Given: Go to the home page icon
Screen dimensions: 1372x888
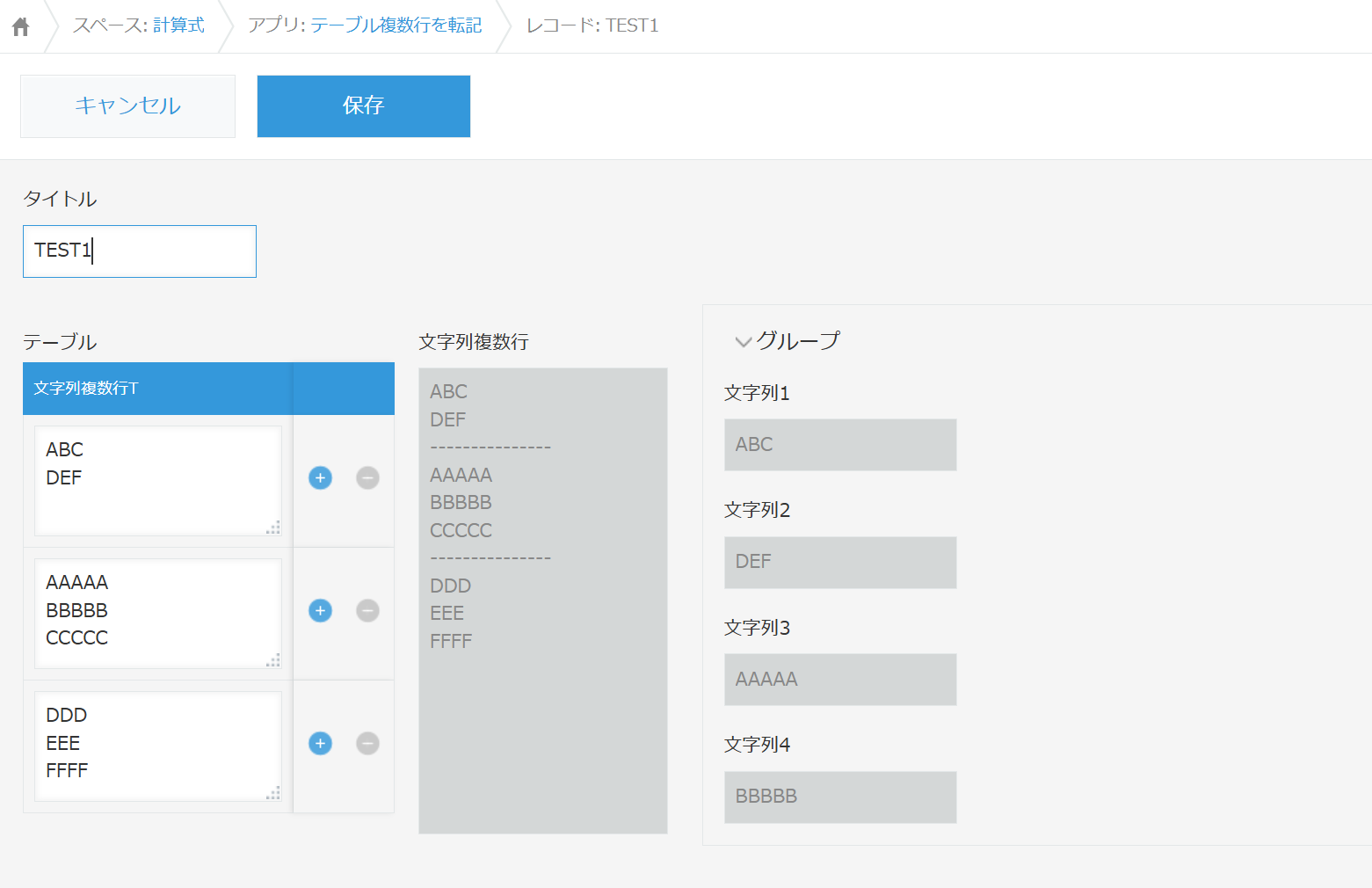Looking at the screenshot, I should pos(21,26).
